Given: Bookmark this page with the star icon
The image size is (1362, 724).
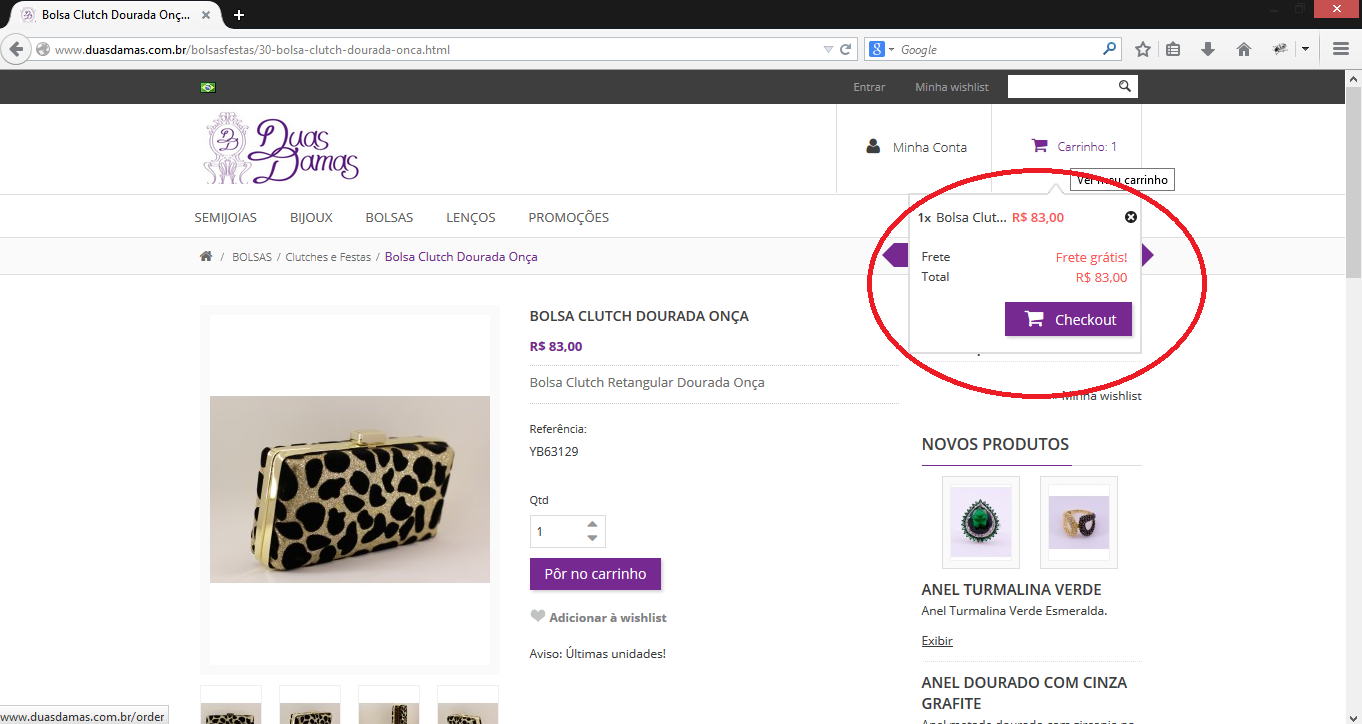Looking at the screenshot, I should pos(1143,49).
